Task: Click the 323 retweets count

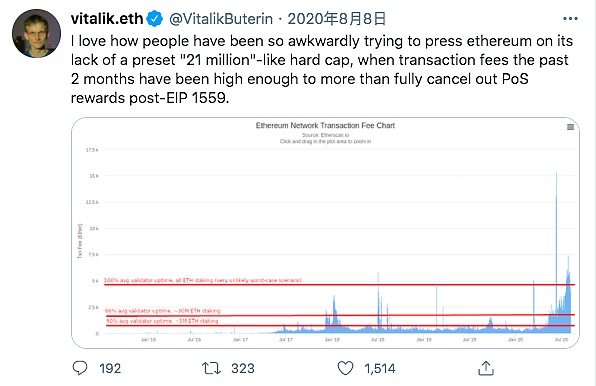Action: (243, 369)
